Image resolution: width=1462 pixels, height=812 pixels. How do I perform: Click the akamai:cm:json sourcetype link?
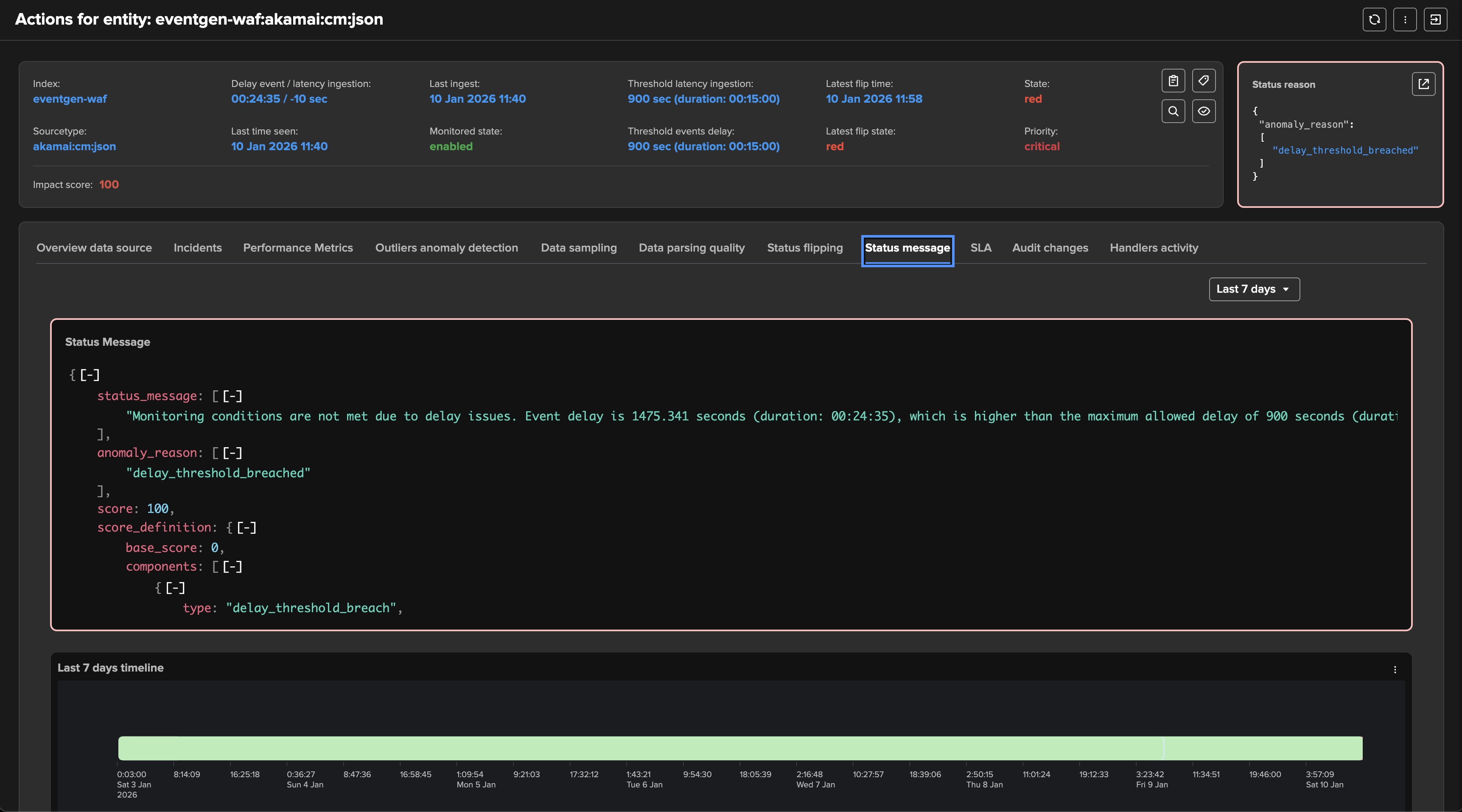74,146
